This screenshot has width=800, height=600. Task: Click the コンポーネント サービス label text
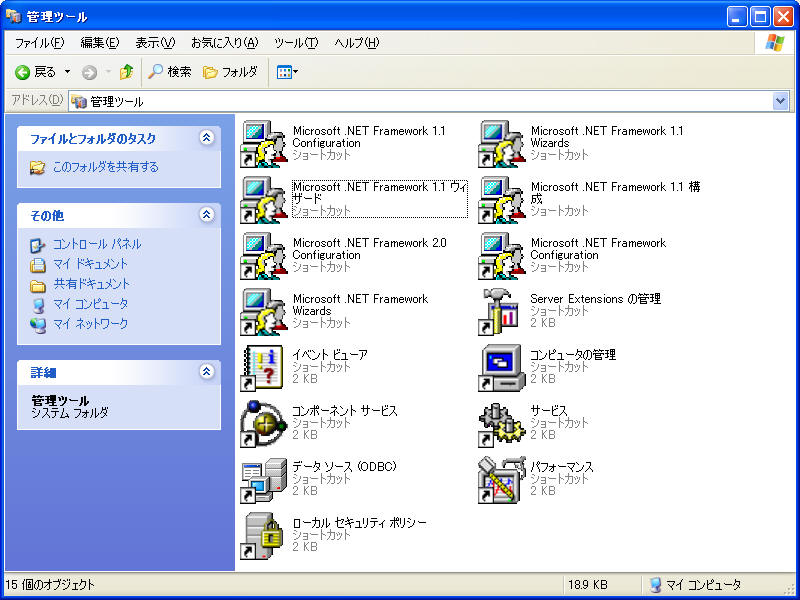pyautogui.click(x=345, y=411)
